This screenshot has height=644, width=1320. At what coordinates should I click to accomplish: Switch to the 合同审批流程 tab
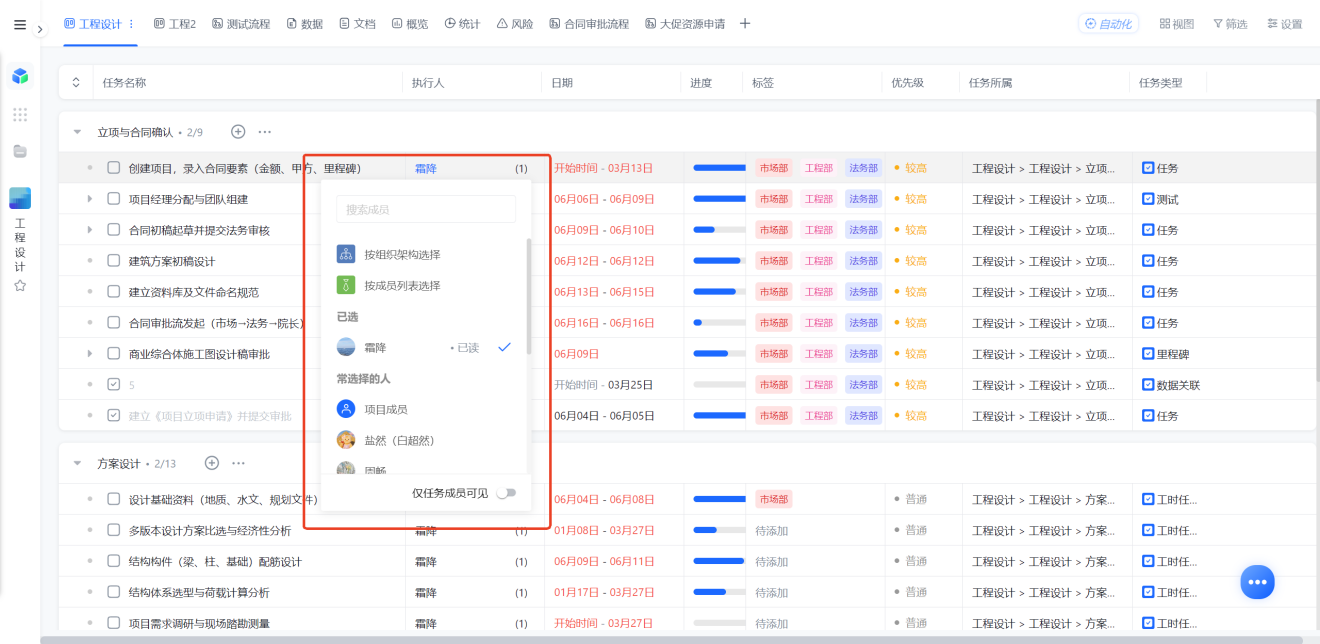tap(589, 24)
